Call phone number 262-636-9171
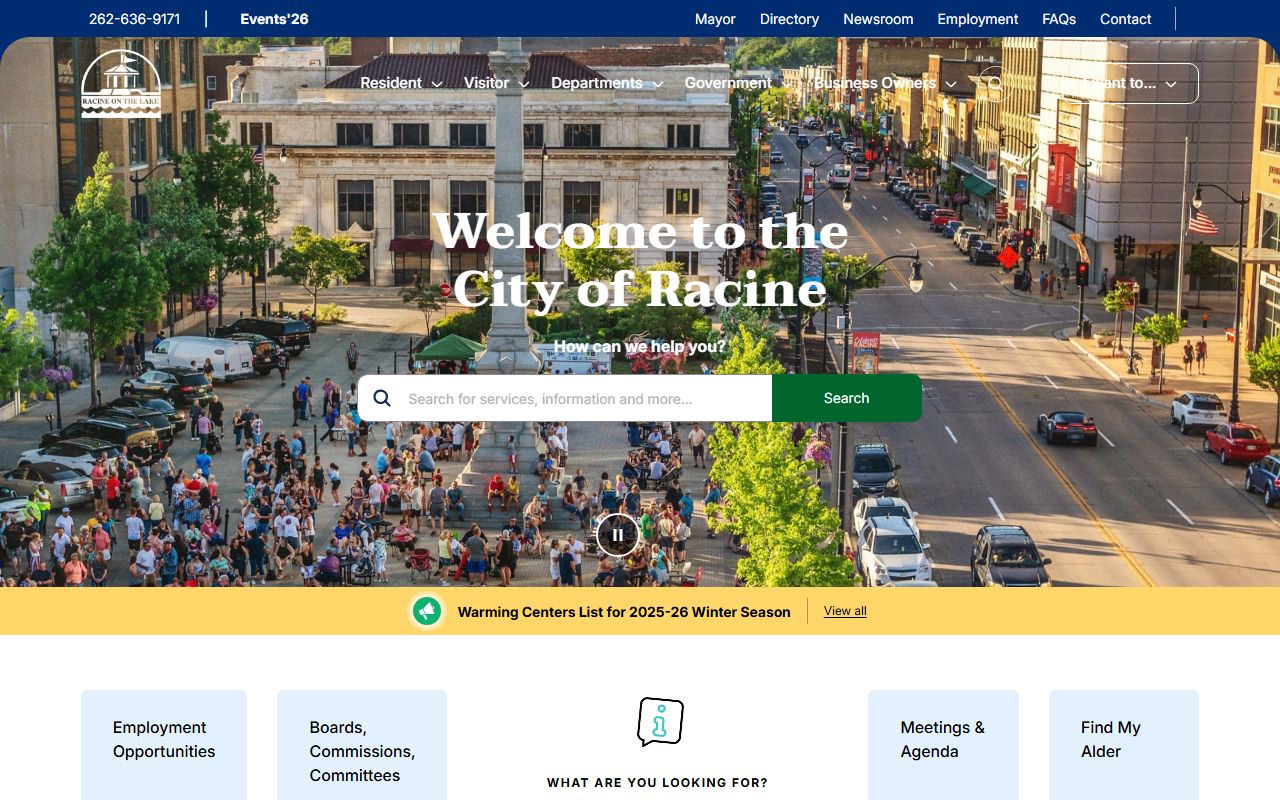 click(135, 19)
